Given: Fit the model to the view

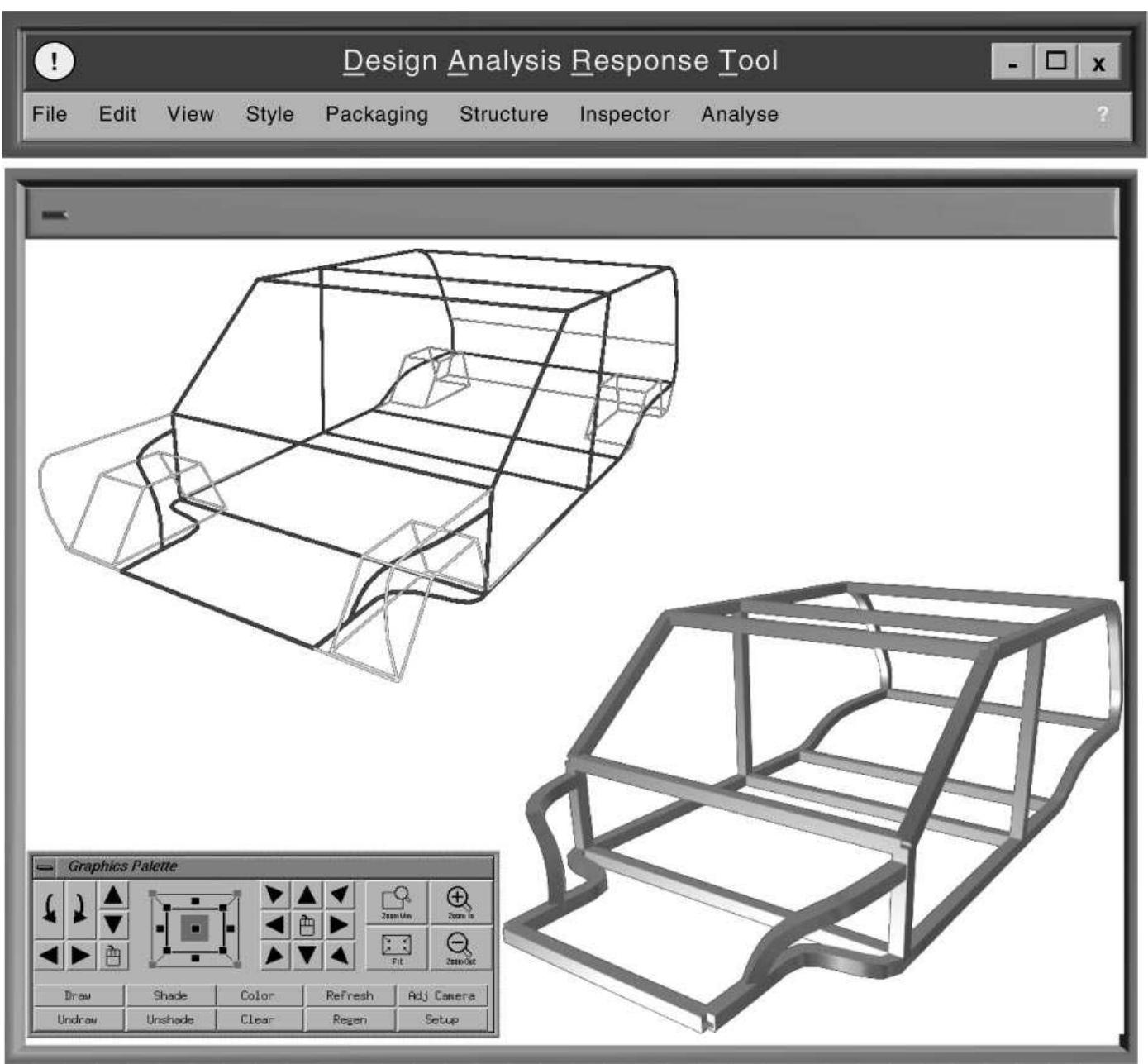Looking at the screenshot, I should point(397,948).
